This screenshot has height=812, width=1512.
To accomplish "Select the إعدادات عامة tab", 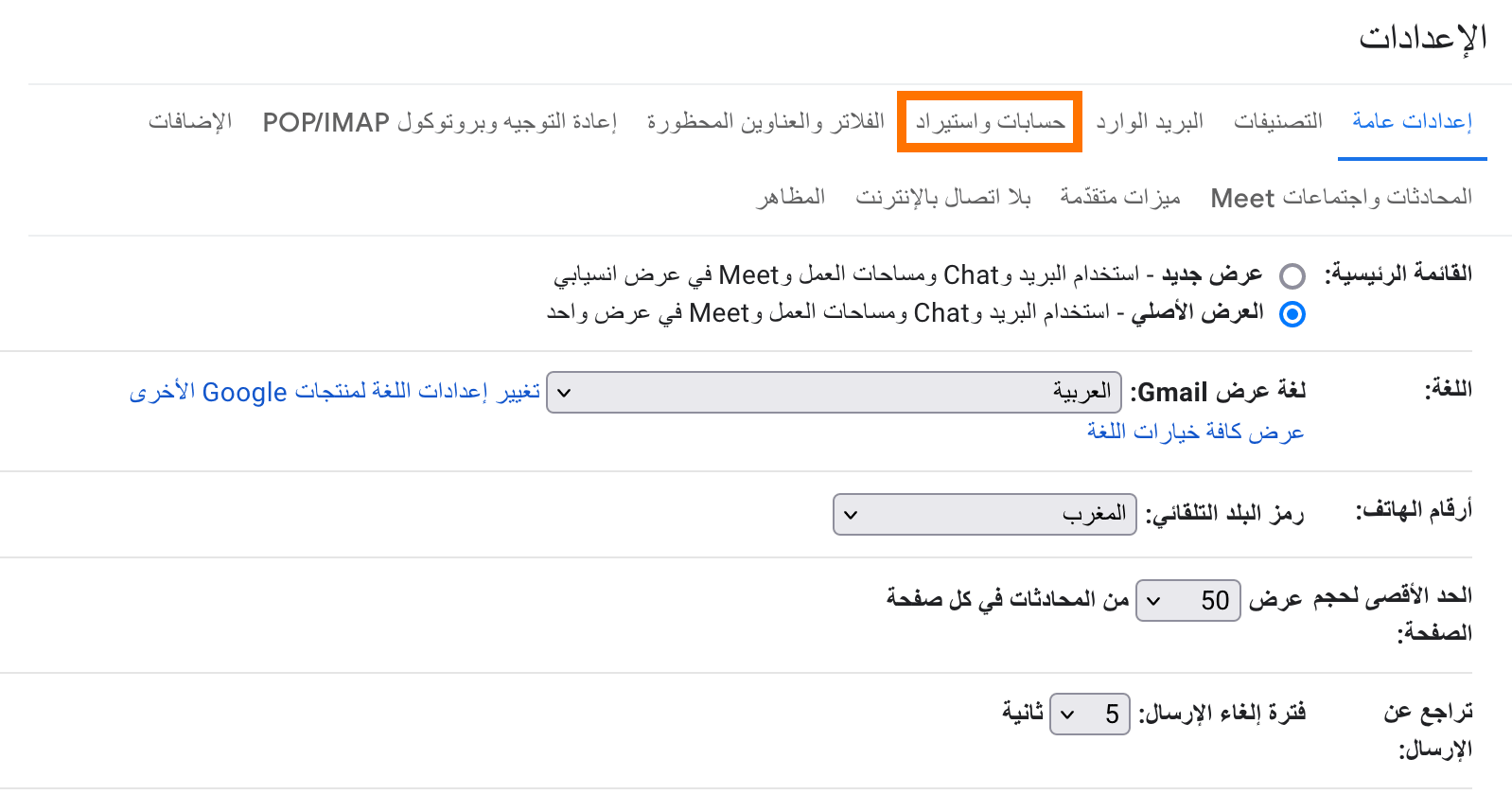I will [1413, 121].
